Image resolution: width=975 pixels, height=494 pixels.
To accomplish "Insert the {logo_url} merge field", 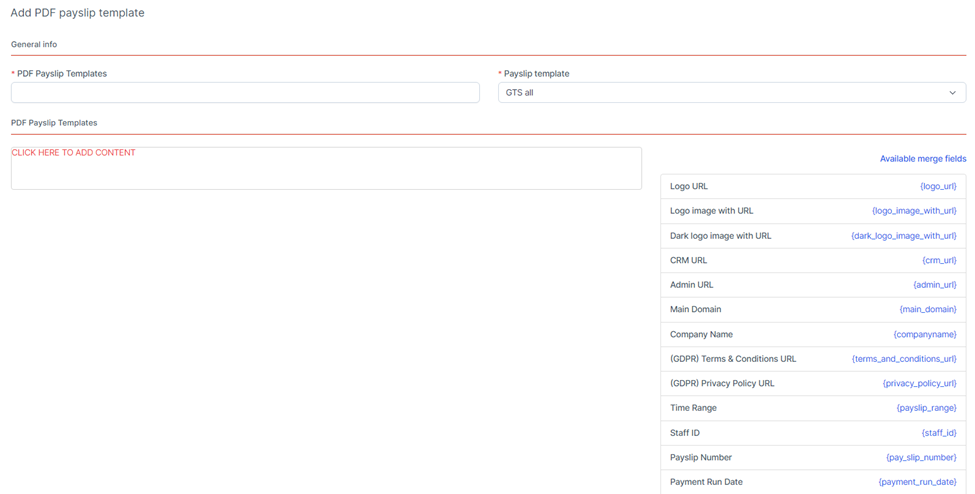I will coord(937,186).
